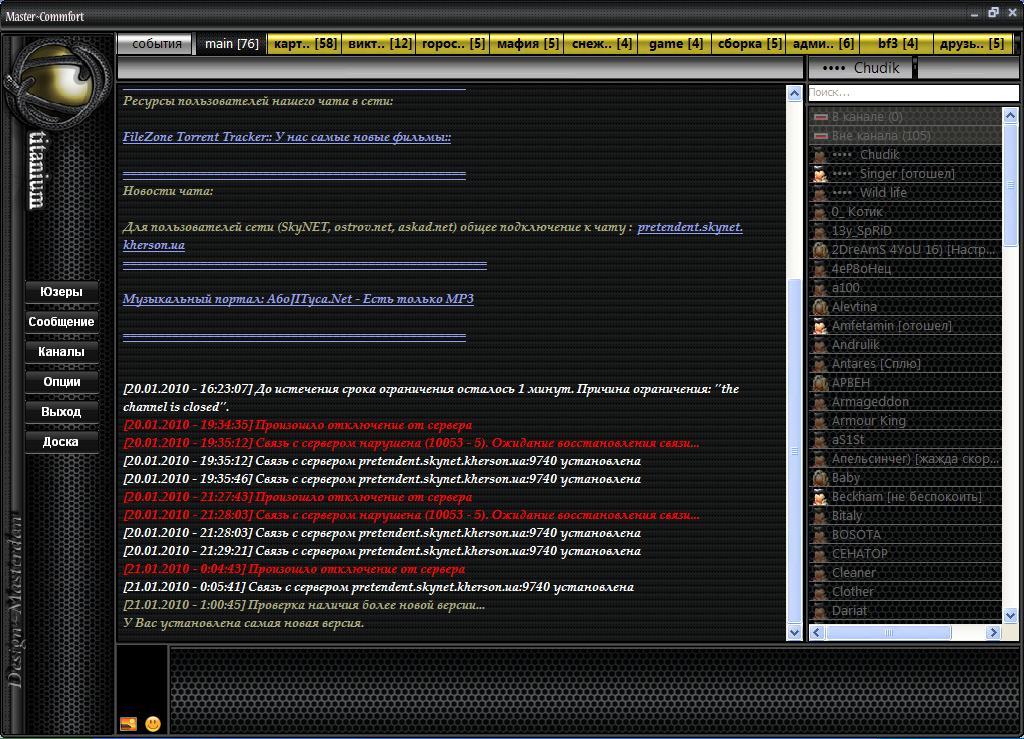Open the smiley emoticon picker

coord(153,723)
